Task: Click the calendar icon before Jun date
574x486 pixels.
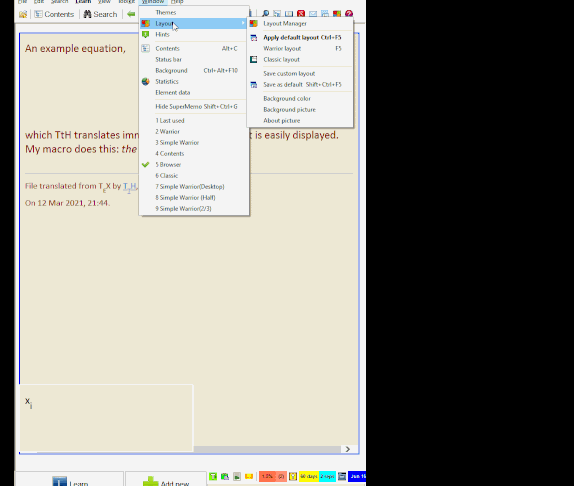Action: click(342, 476)
